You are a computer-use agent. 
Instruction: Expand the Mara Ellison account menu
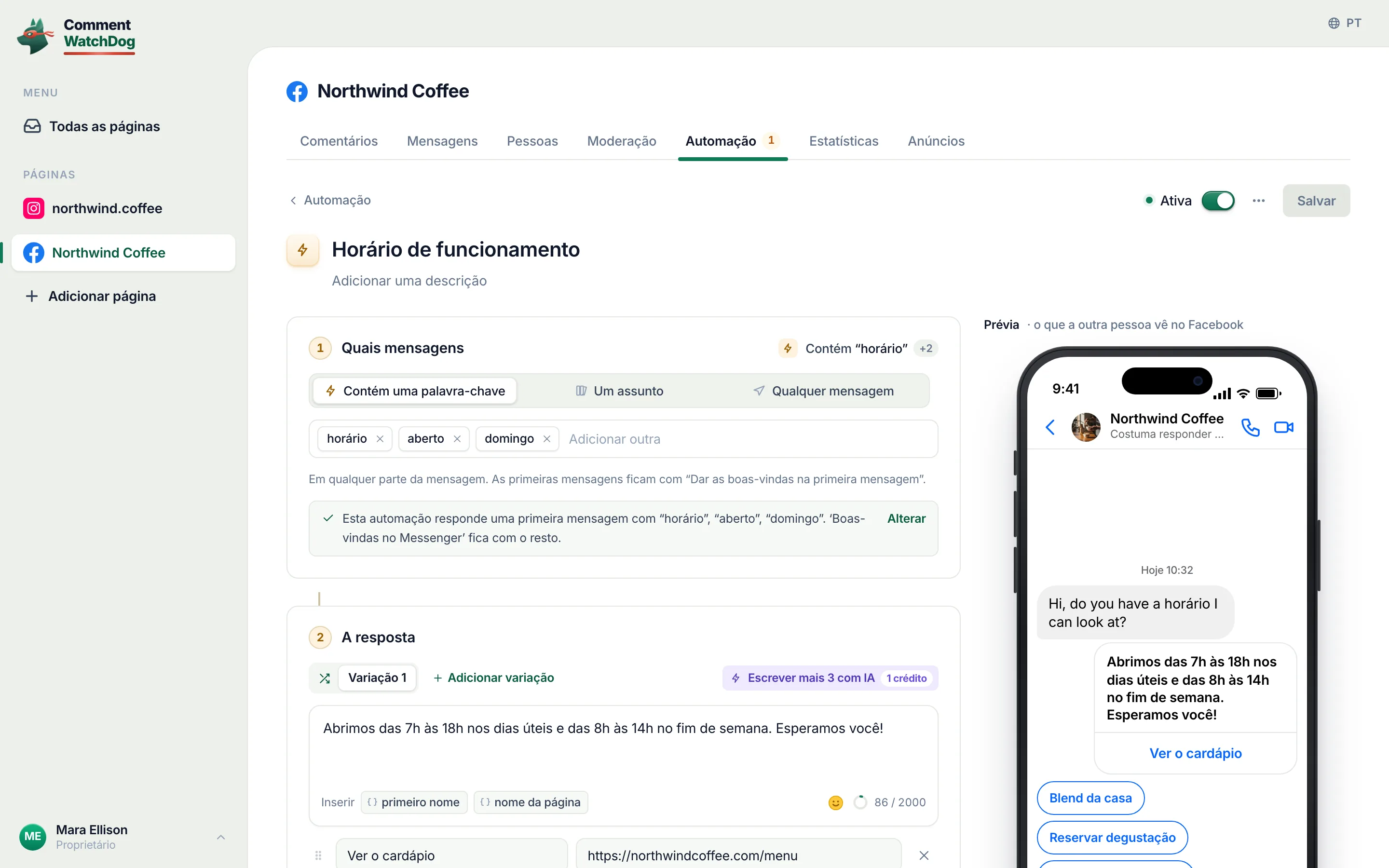(x=123, y=837)
